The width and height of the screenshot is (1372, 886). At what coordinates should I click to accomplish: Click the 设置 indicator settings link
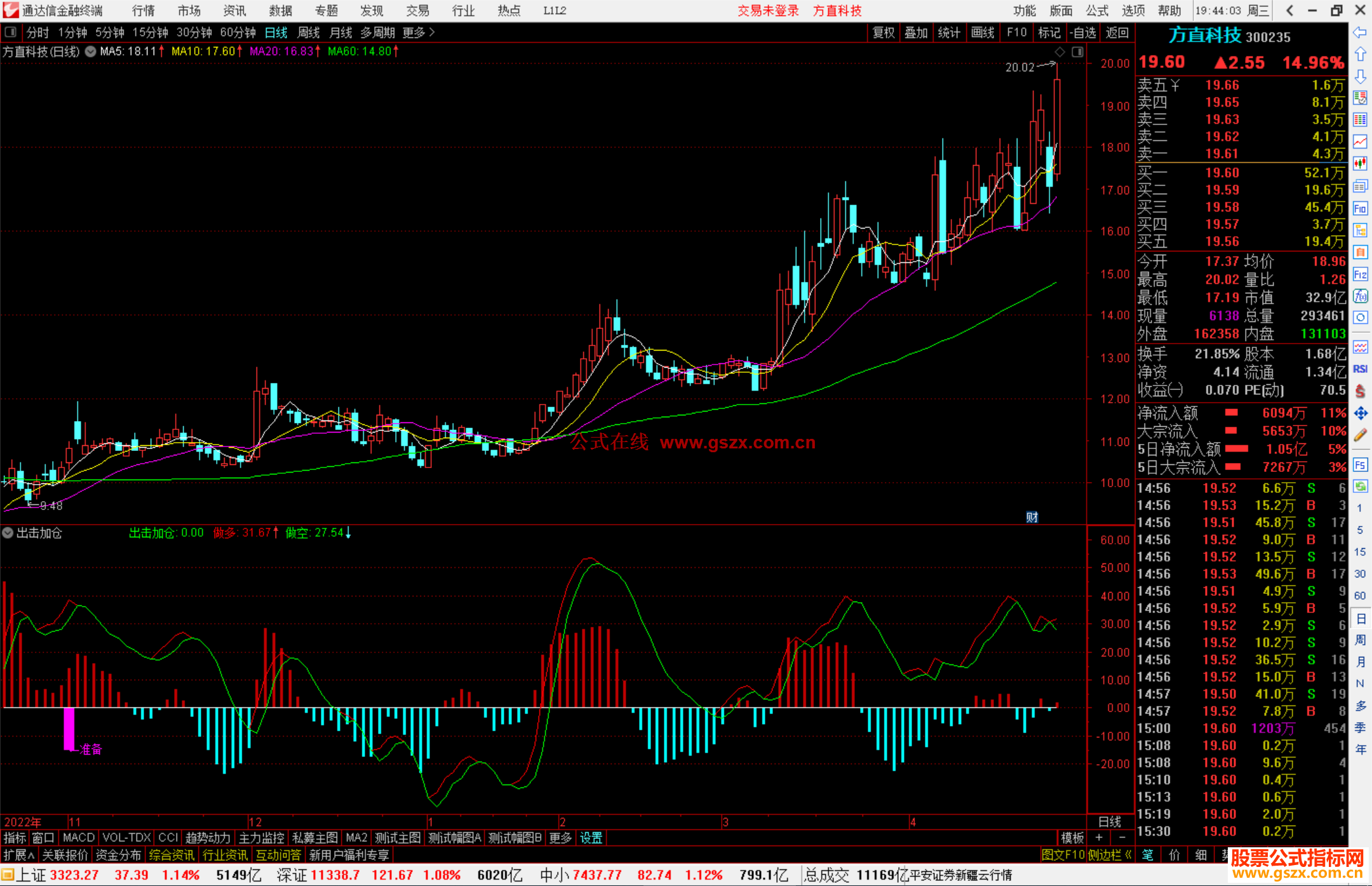[591, 838]
